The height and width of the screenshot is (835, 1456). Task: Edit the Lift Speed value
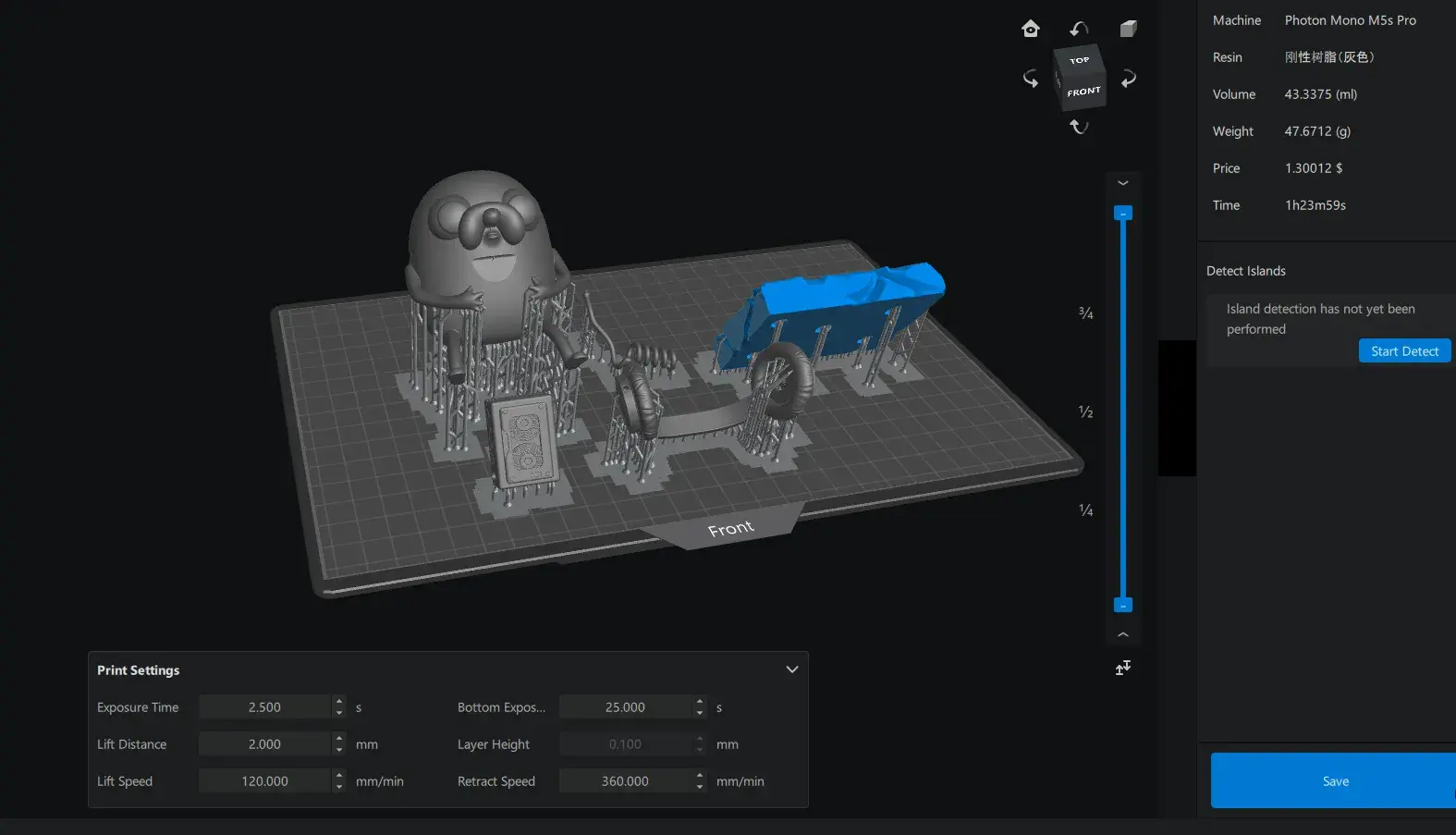(264, 781)
